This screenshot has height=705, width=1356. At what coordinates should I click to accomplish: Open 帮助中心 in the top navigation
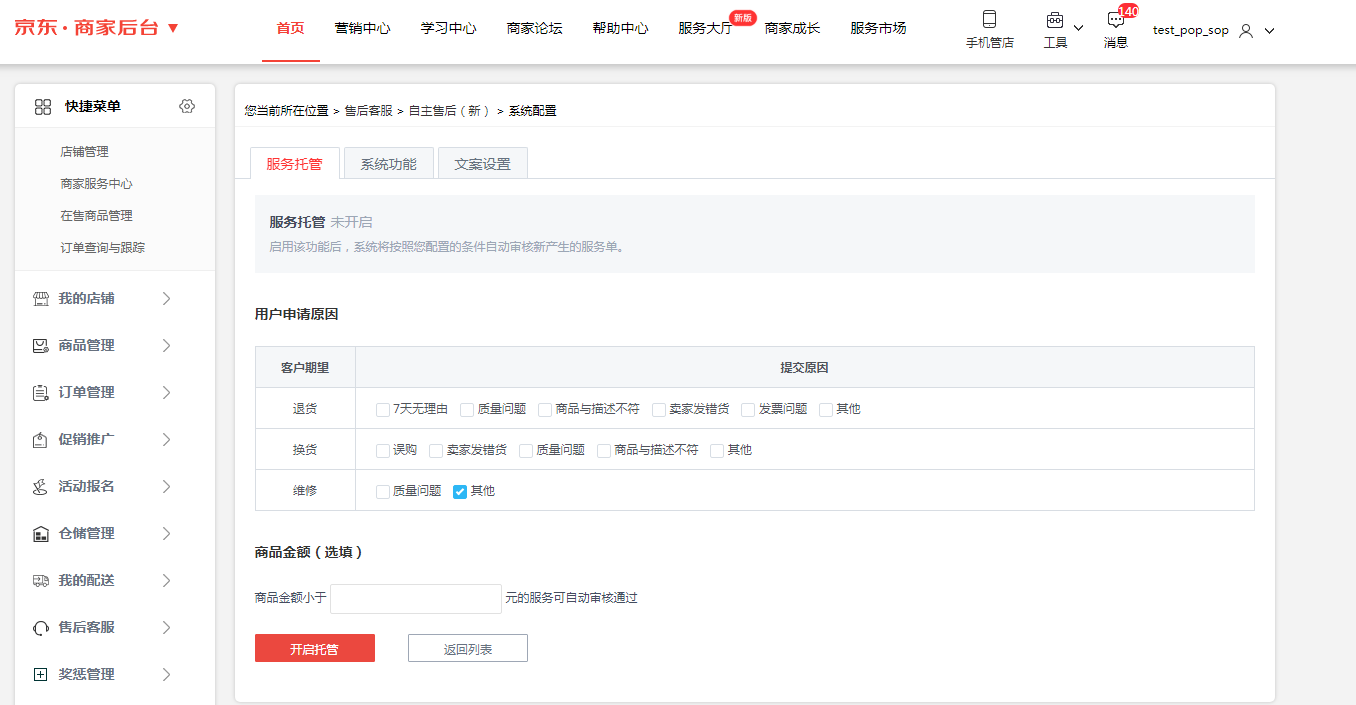620,28
